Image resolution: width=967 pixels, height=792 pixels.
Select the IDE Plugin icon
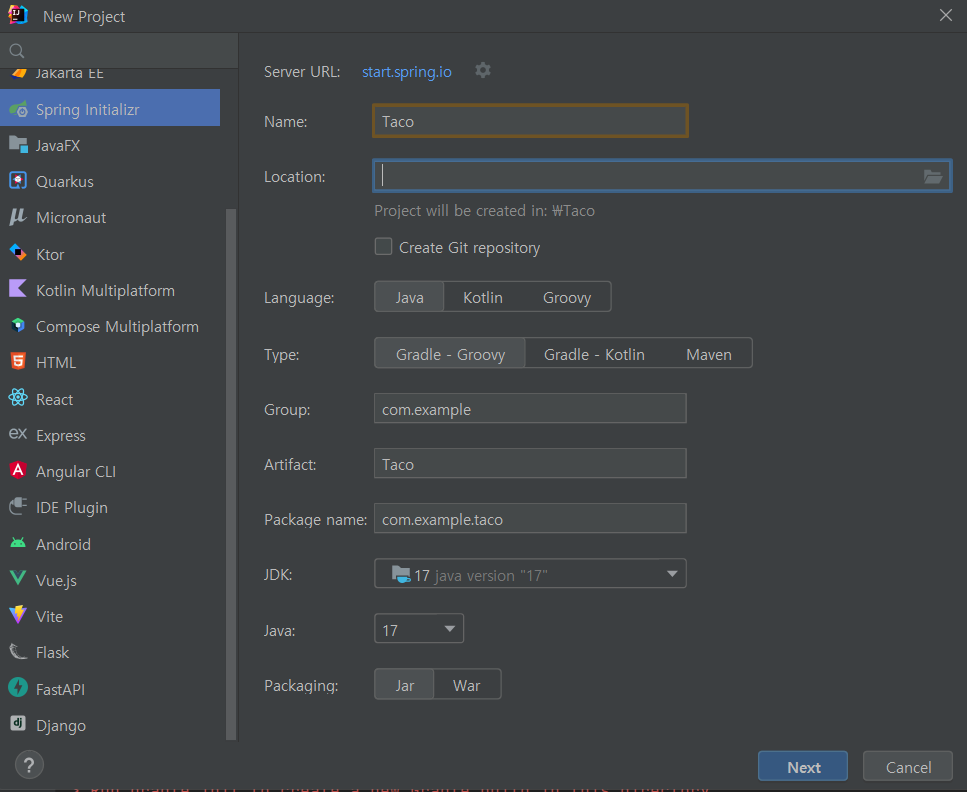(19, 507)
